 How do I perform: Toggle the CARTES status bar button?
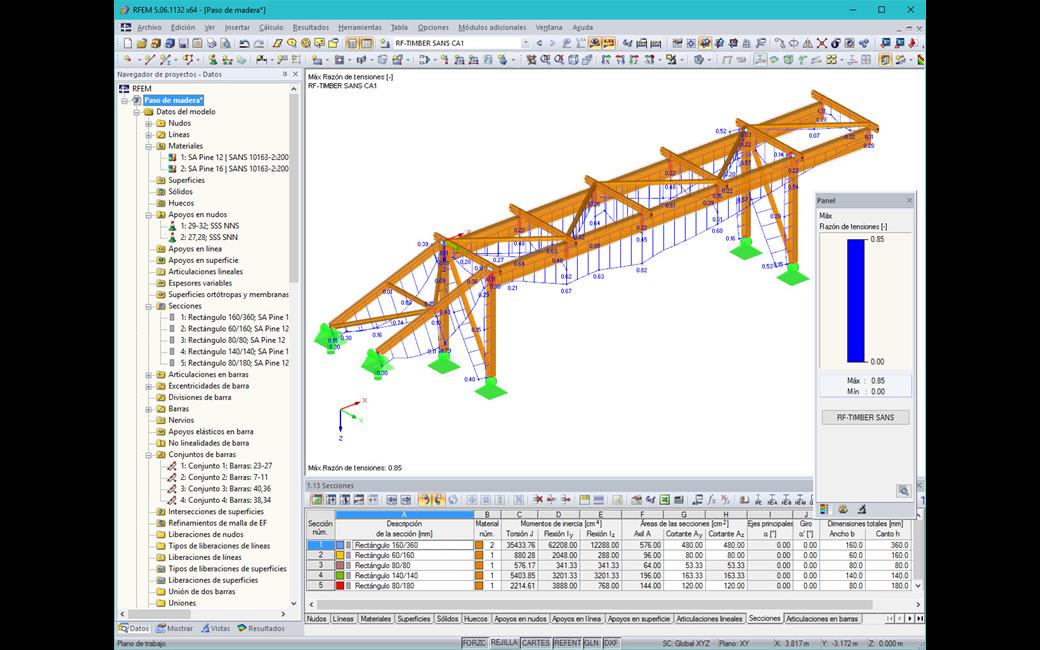[535, 643]
